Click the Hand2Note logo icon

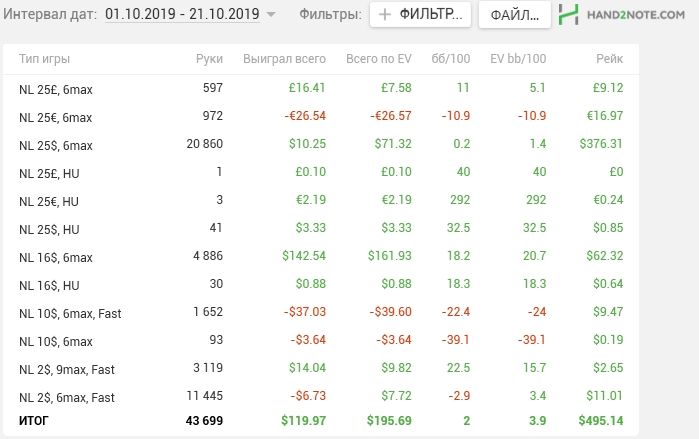pos(568,15)
